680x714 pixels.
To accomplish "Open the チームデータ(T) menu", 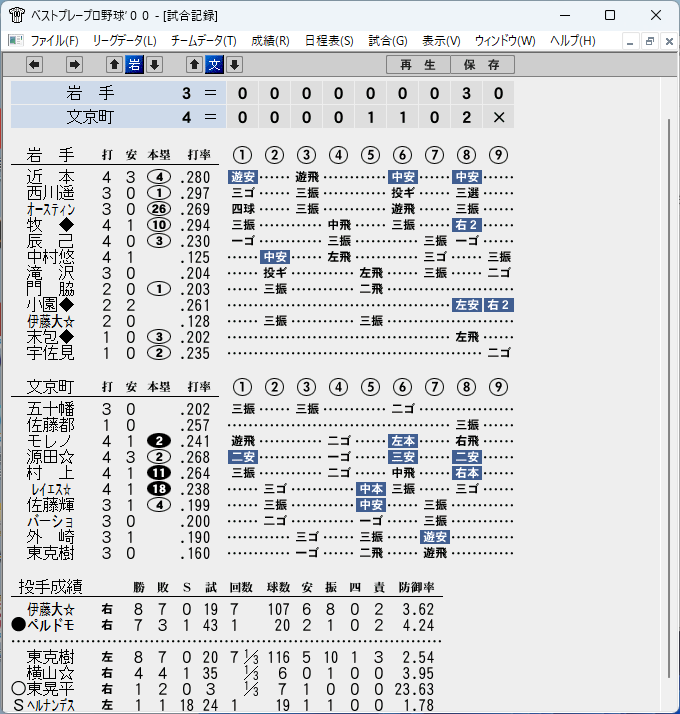I will pos(204,41).
